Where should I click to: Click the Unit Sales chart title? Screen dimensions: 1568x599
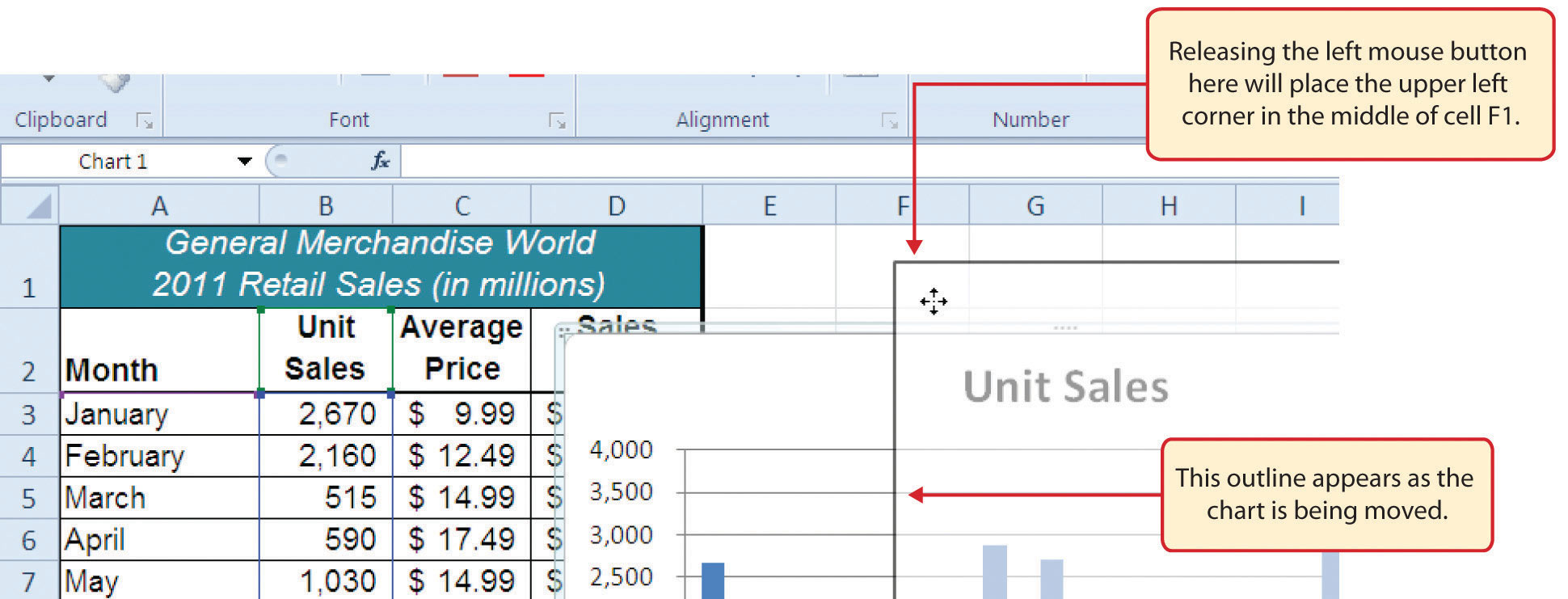pyautogui.click(x=1065, y=386)
